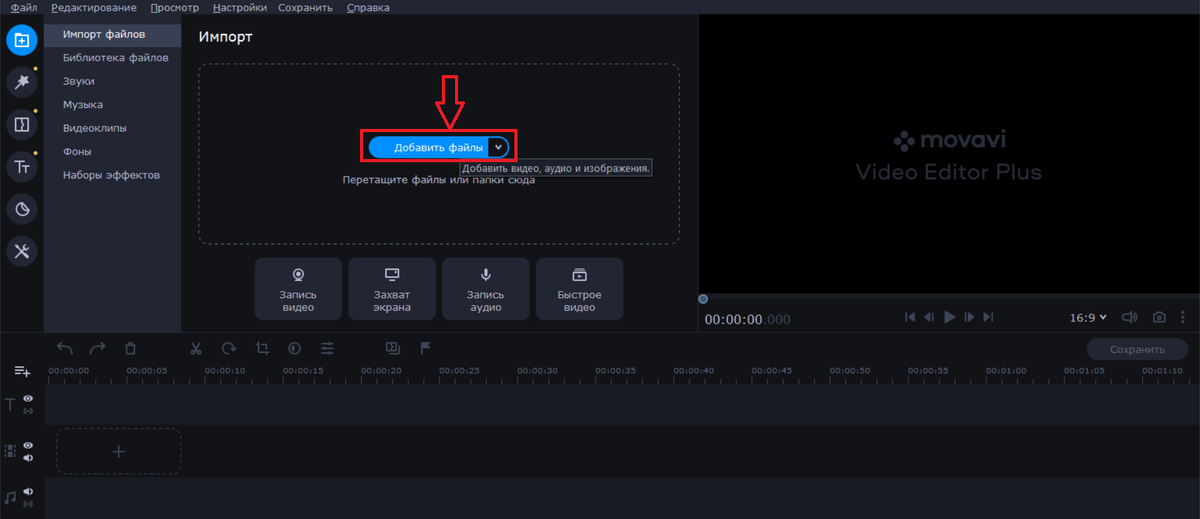Open the Stickers clock-shaped tab icon
This screenshot has height=519, width=1200.
pyautogui.click(x=22, y=209)
